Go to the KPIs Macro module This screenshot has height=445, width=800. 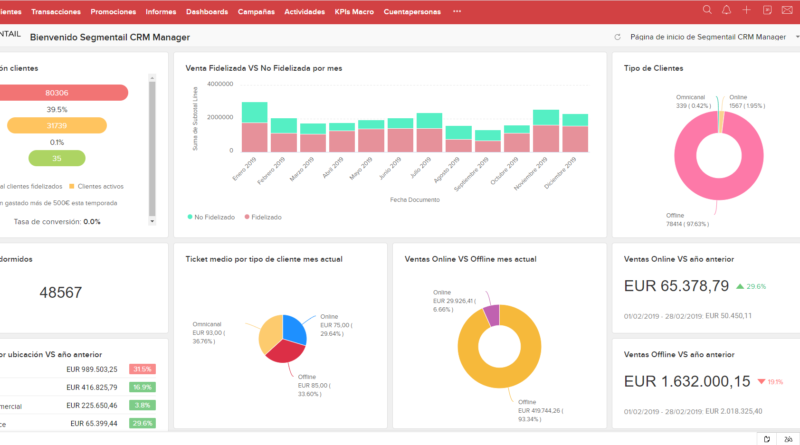click(x=356, y=10)
